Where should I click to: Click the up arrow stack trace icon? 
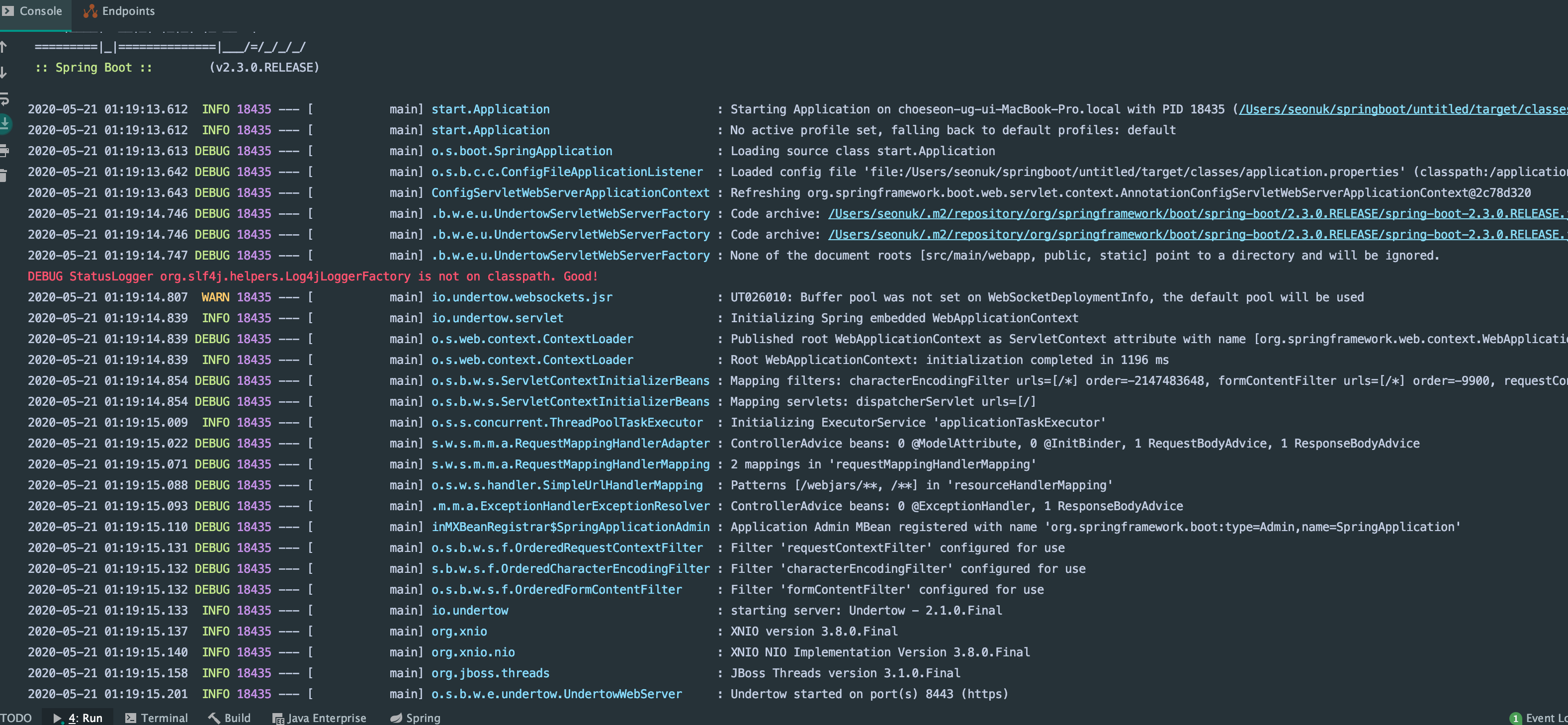click(x=3, y=47)
